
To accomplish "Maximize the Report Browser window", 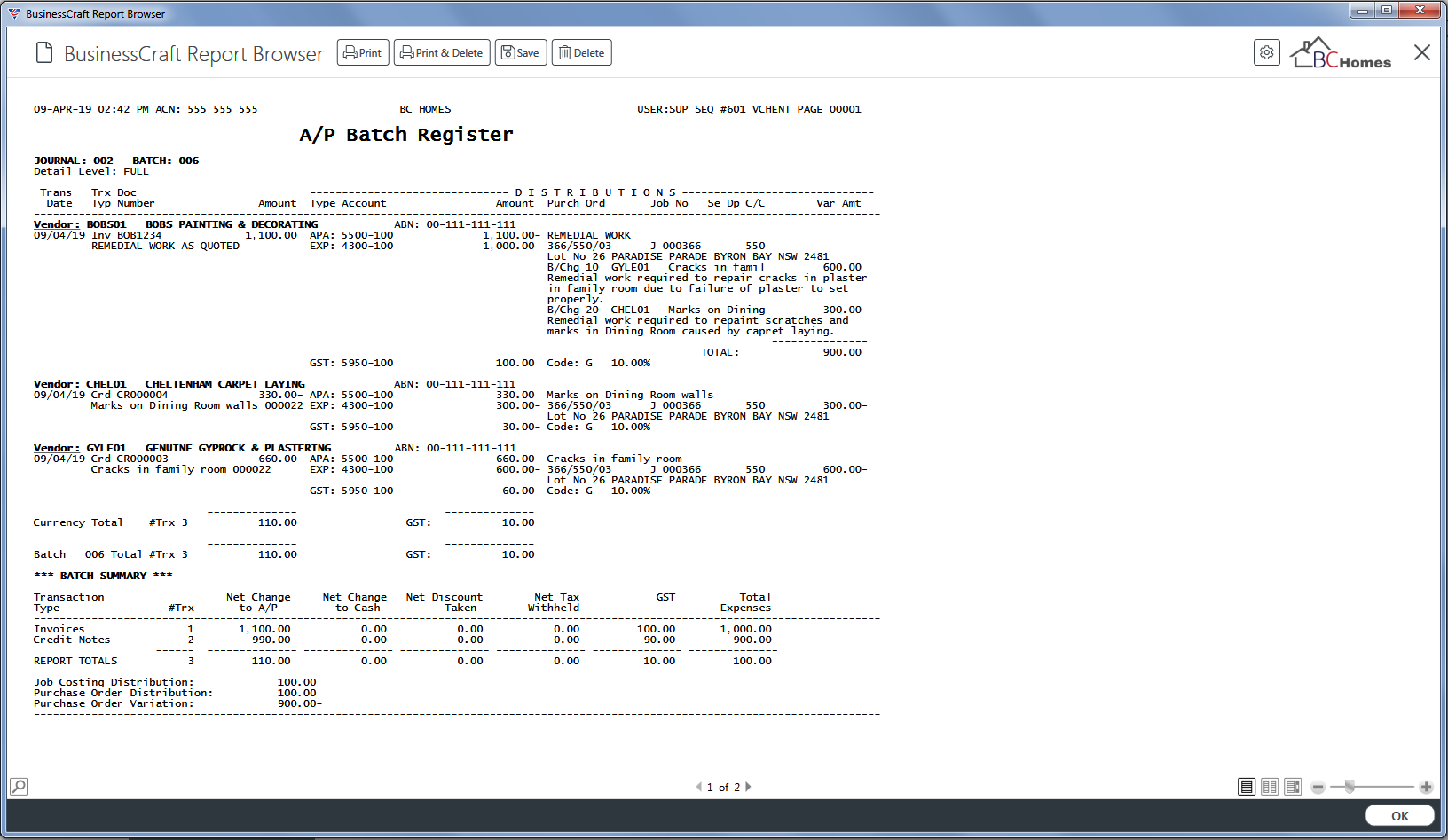I will [x=1386, y=10].
